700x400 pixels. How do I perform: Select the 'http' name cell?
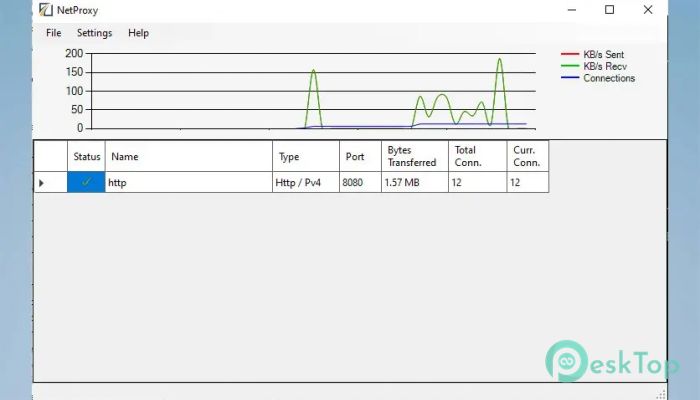tap(188, 182)
